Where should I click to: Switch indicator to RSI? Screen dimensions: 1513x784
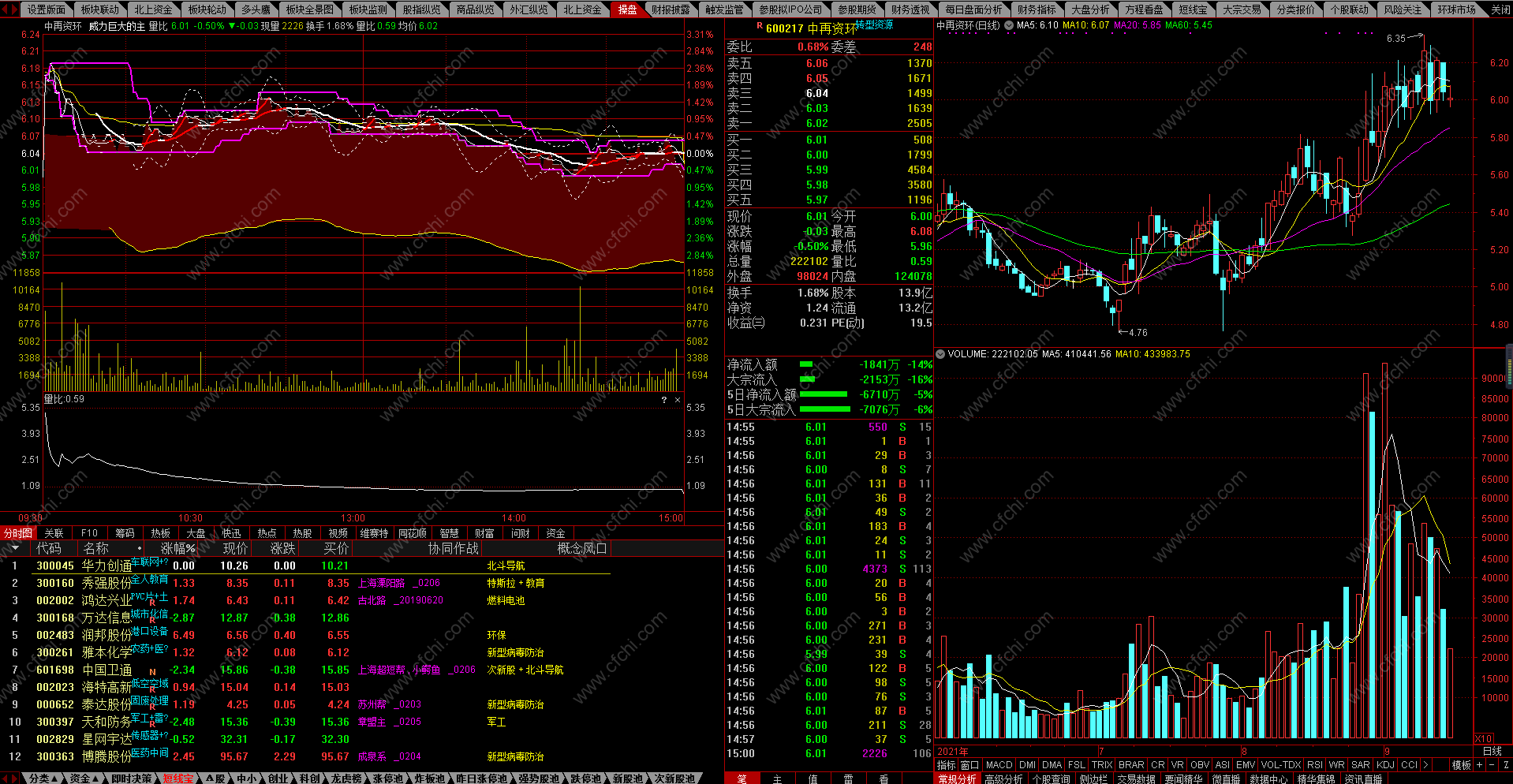click(x=1314, y=765)
